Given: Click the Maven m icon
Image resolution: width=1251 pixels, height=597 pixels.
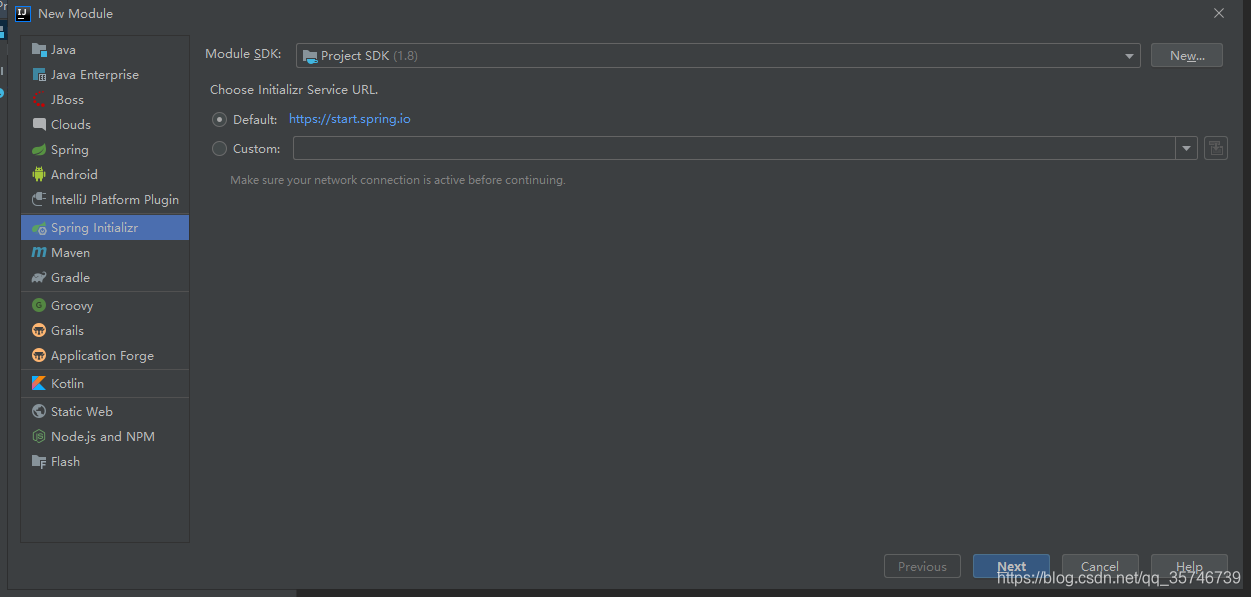Looking at the screenshot, I should click(x=39, y=253).
